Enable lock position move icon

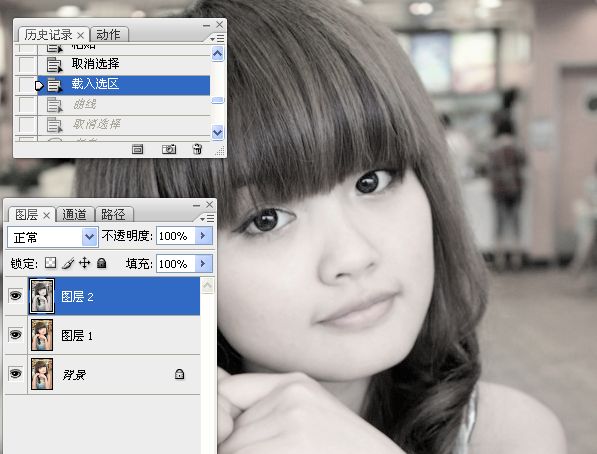(85, 263)
